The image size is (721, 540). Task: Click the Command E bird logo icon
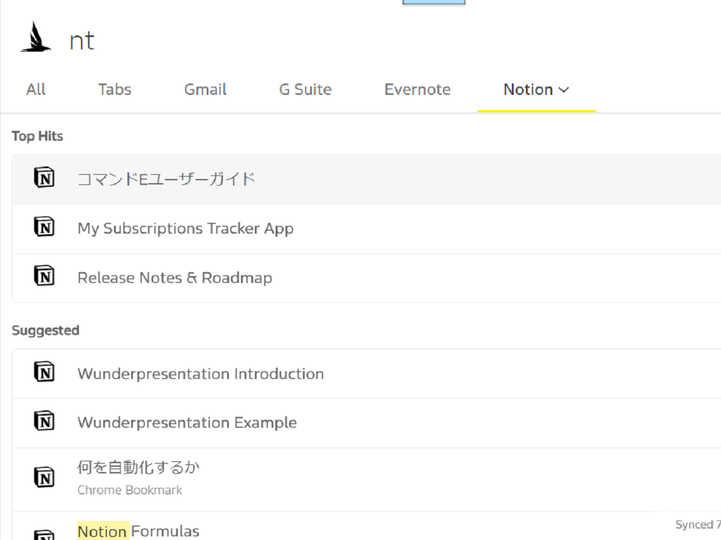[35, 37]
